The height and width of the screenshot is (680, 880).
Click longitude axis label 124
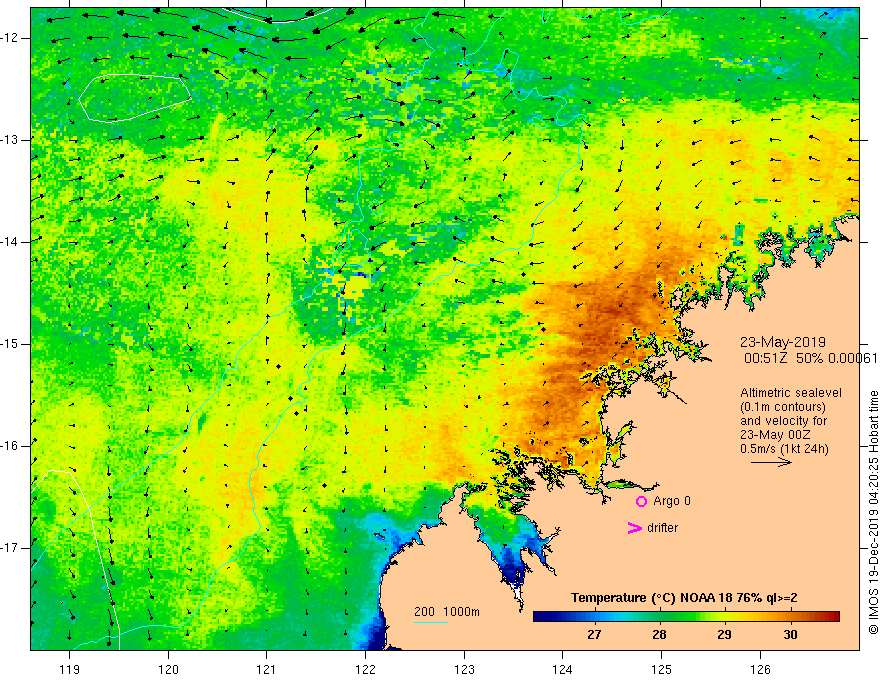coord(562,669)
